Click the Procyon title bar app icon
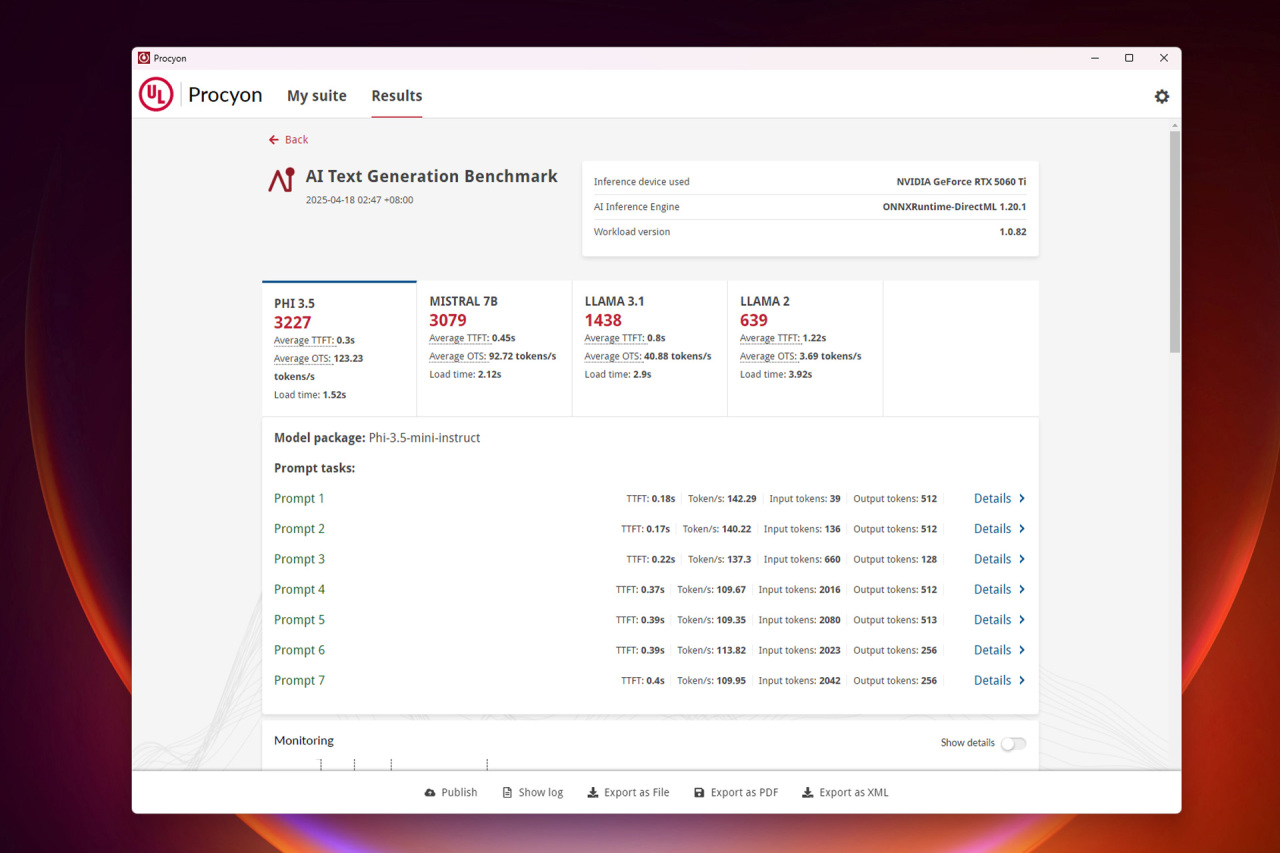1280x853 pixels. 144,58
